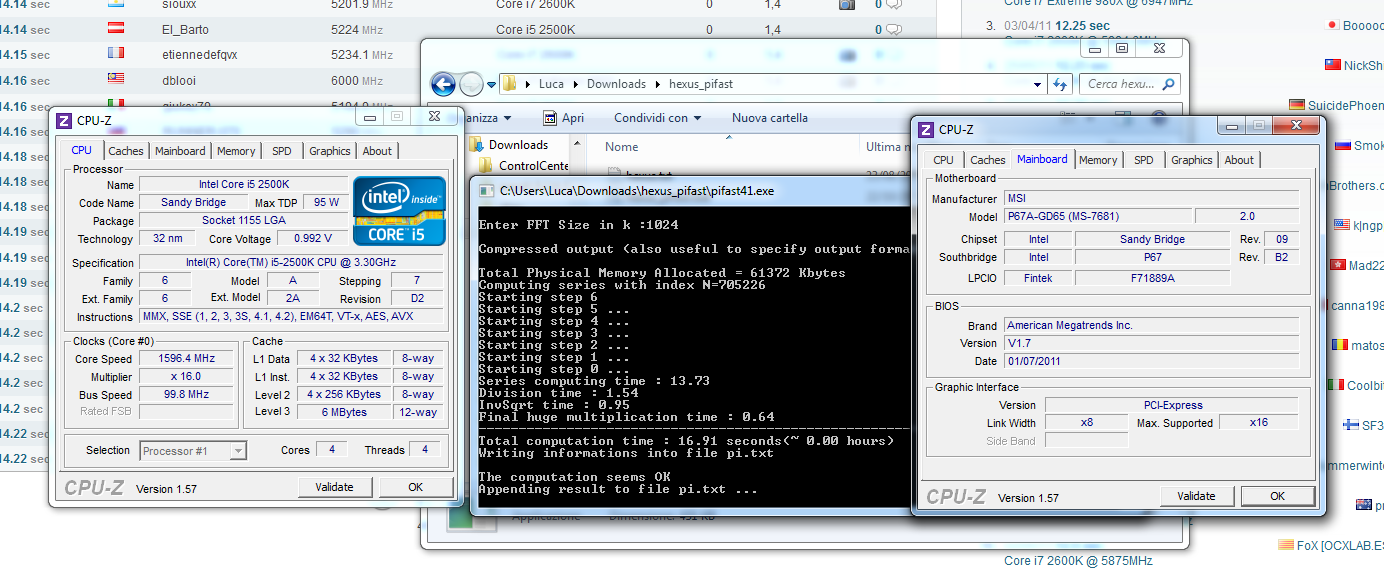Click the Germany flag beside SuicidePhoen
This screenshot has height=575, width=1384.
click(1297, 105)
